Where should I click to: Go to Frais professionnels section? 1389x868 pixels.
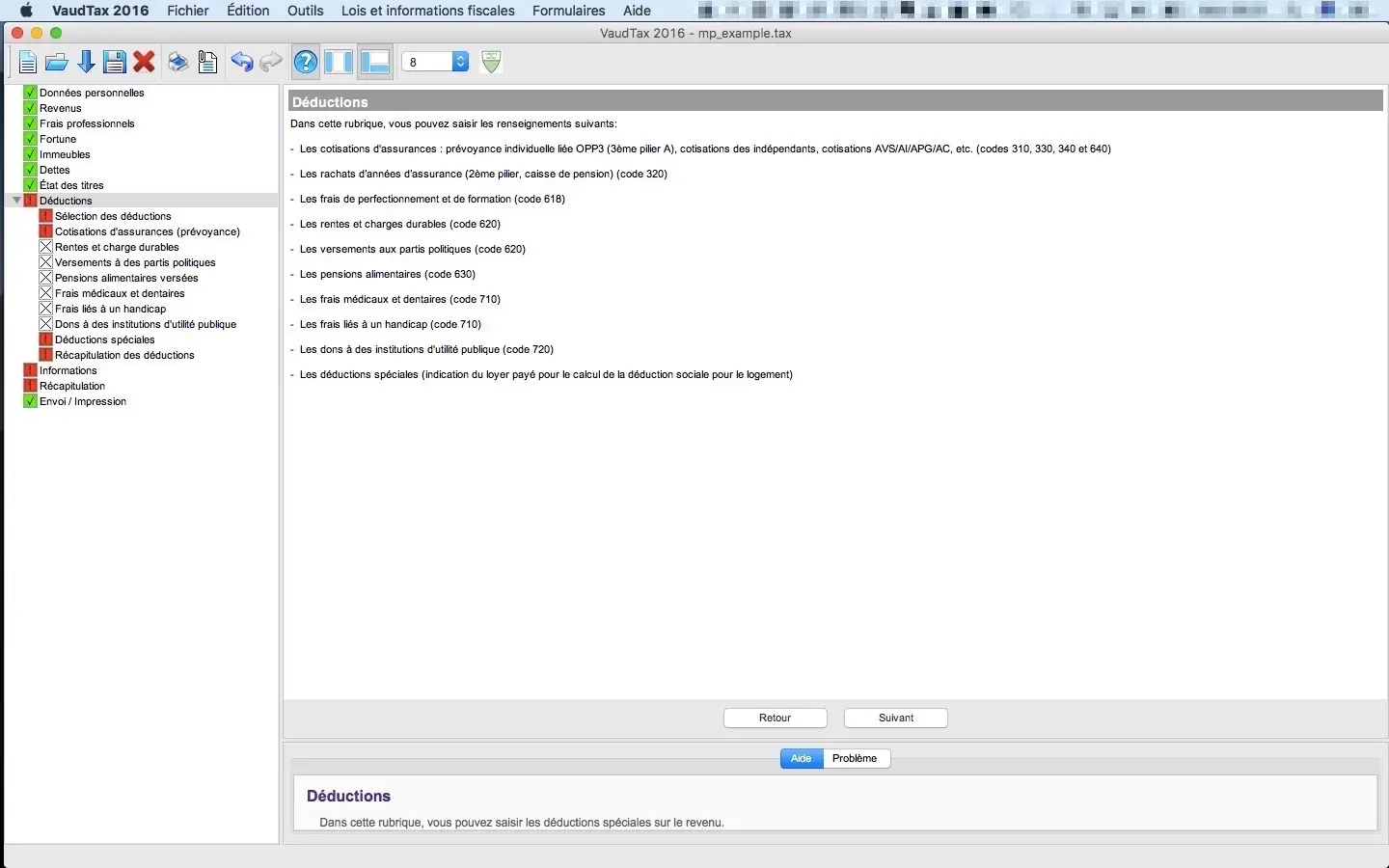(x=87, y=123)
